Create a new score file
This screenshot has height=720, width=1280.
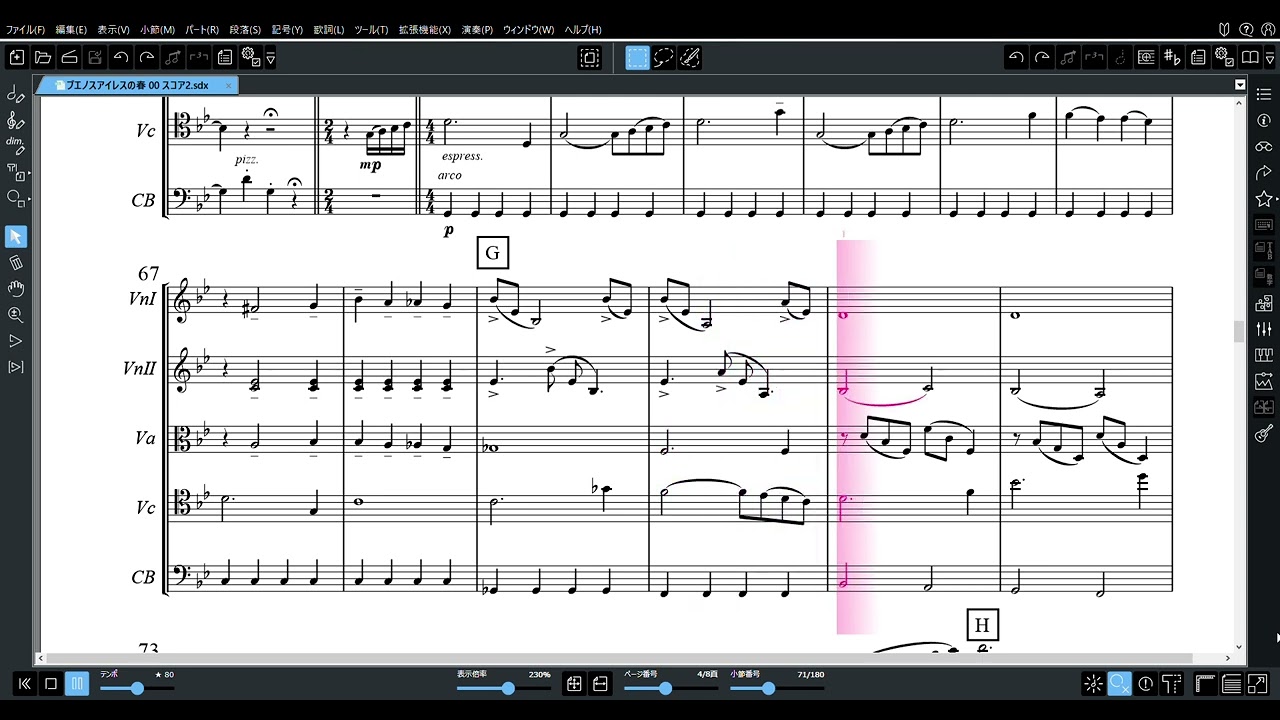click(x=17, y=58)
